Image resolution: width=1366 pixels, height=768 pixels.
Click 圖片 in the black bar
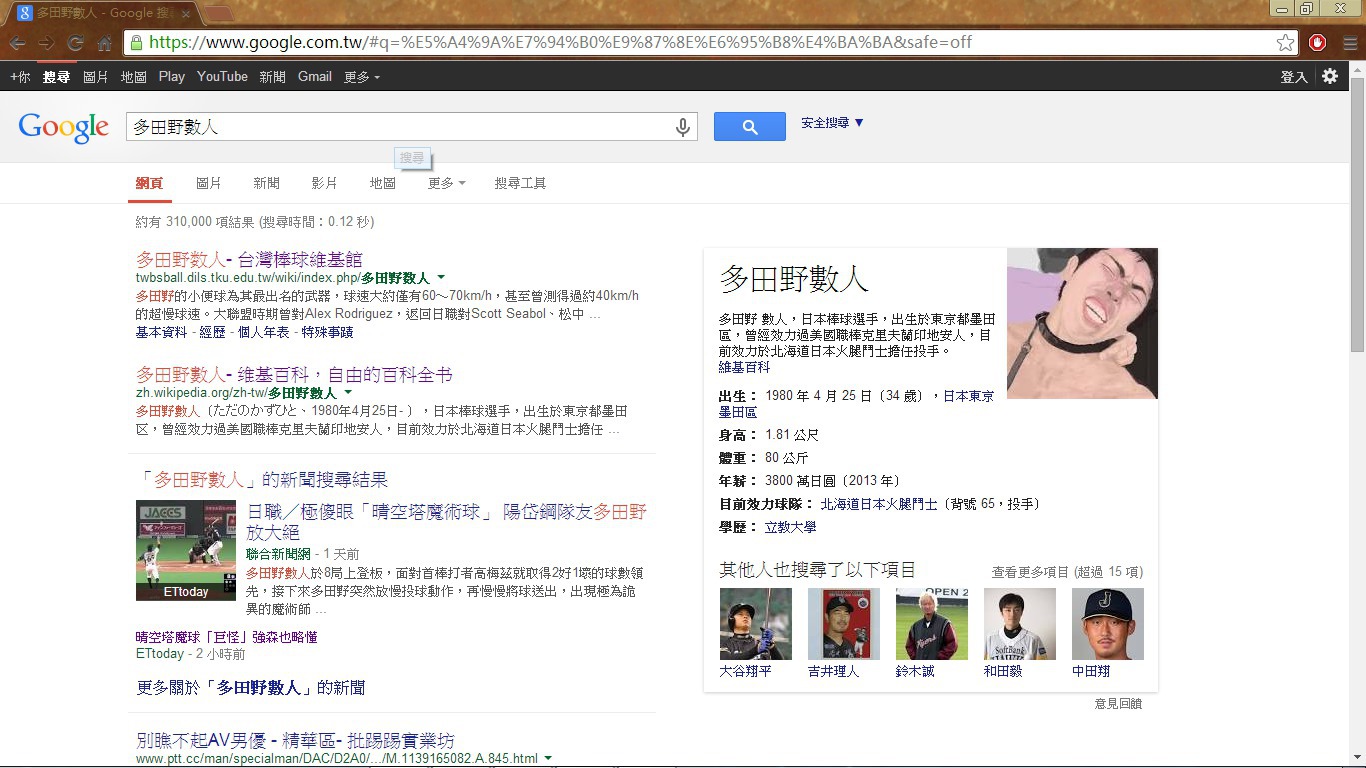coord(96,77)
